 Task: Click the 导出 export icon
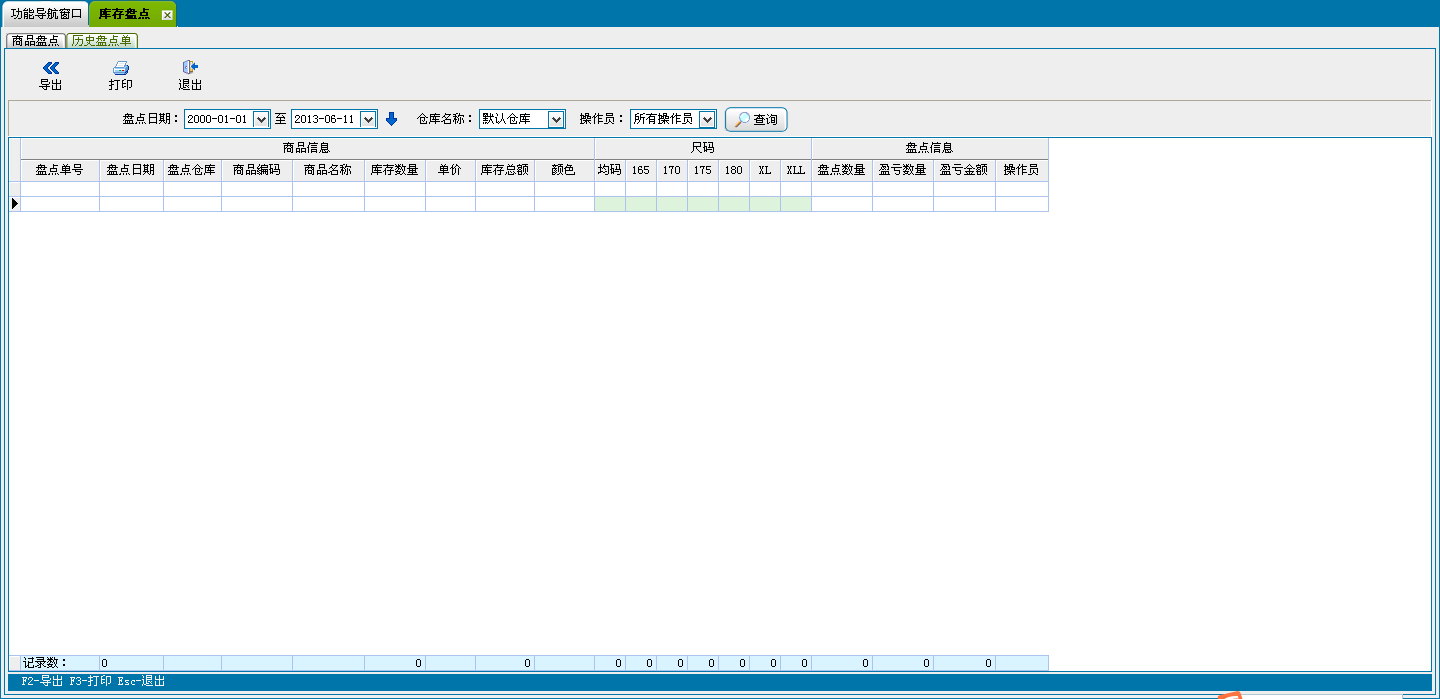[x=51, y=68]
